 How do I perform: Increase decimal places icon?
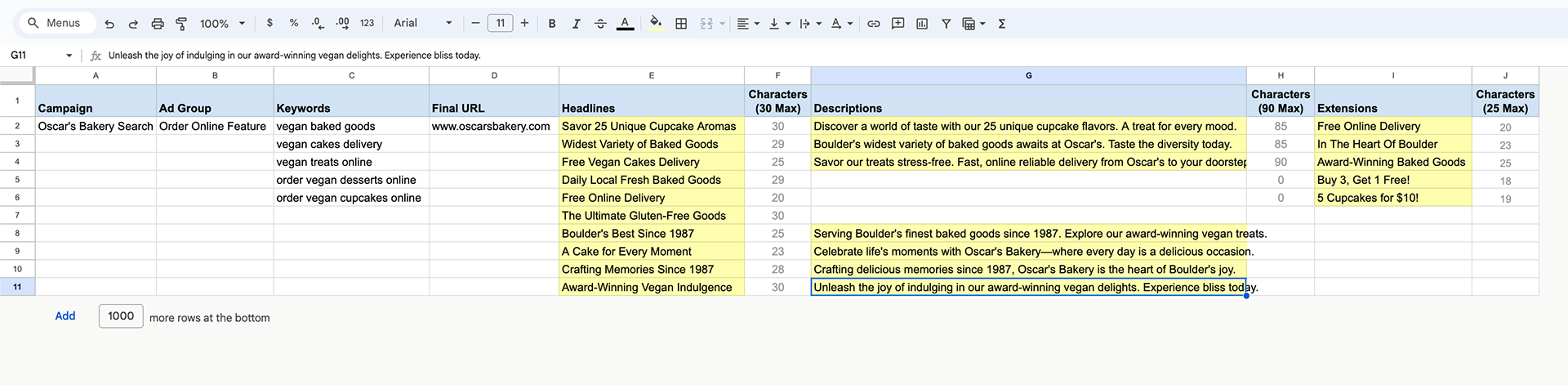pyautogui.click(x=342, y=23)
